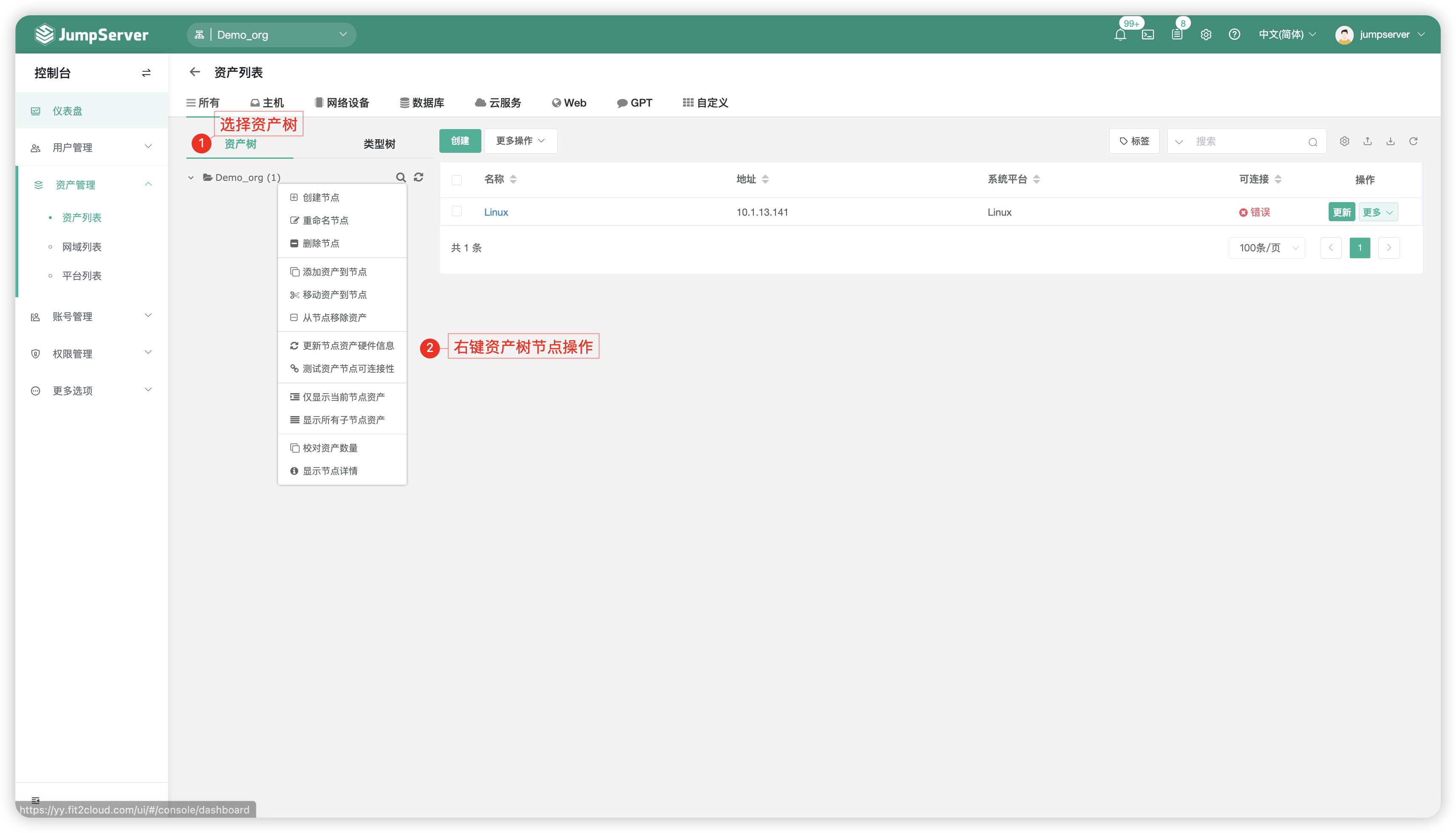Open the 100条/页 page size dropdown
This screenshot has width=1456, height=833.
[x=1267, y=248]
